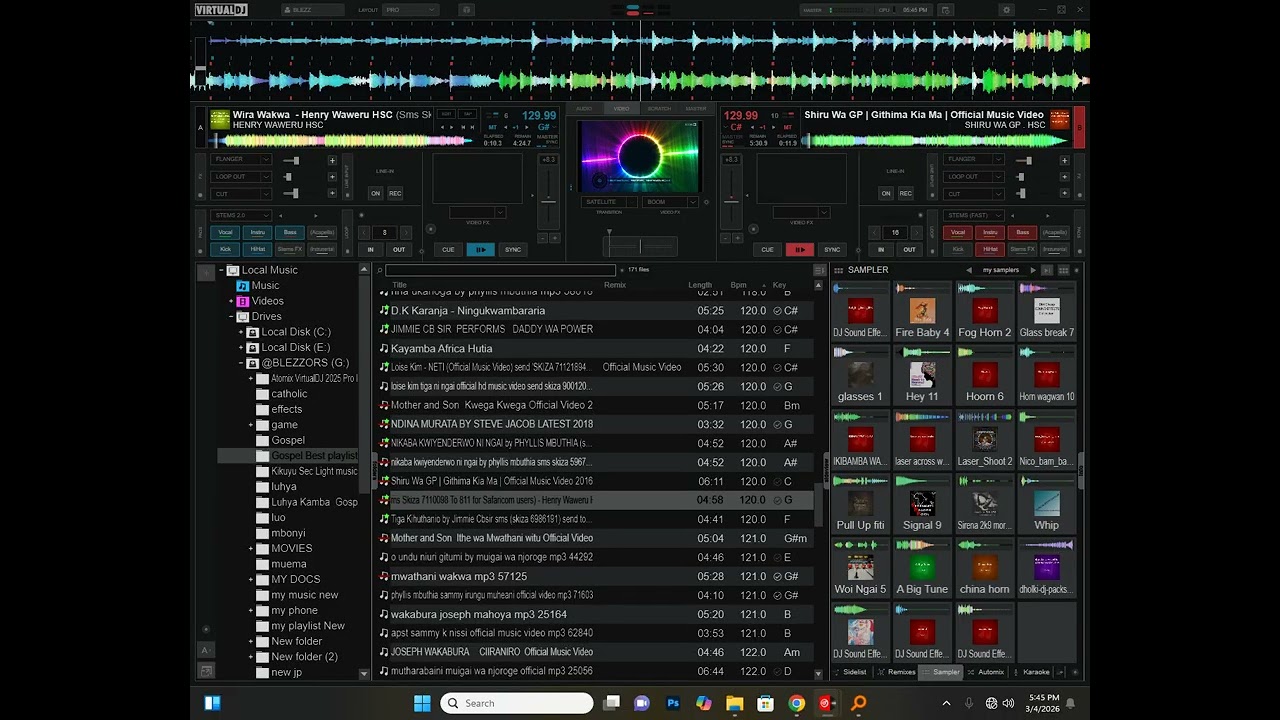Click the boom video FX settings gear
Screen dimensions: 1280x720
pyautogui.click(x=706, y=202)
